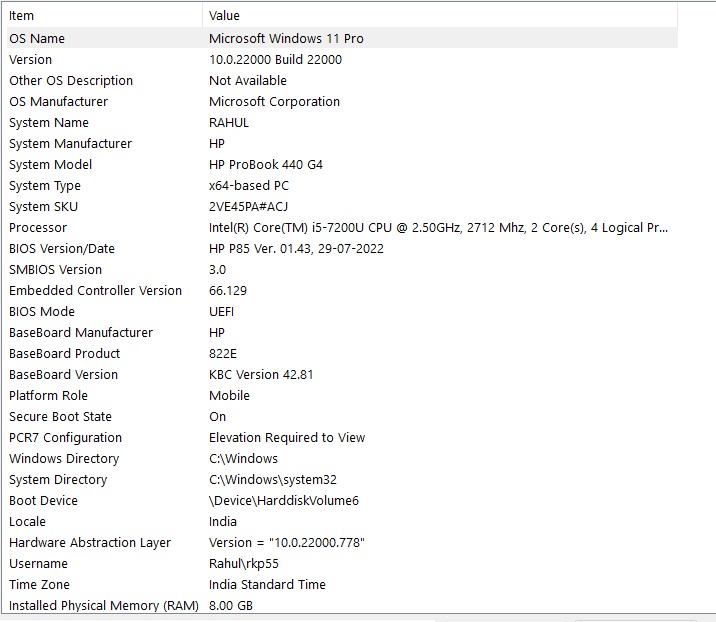The image size is (716, 622).
Task: Select the System Manufacturer row
Action: [342, 143]
